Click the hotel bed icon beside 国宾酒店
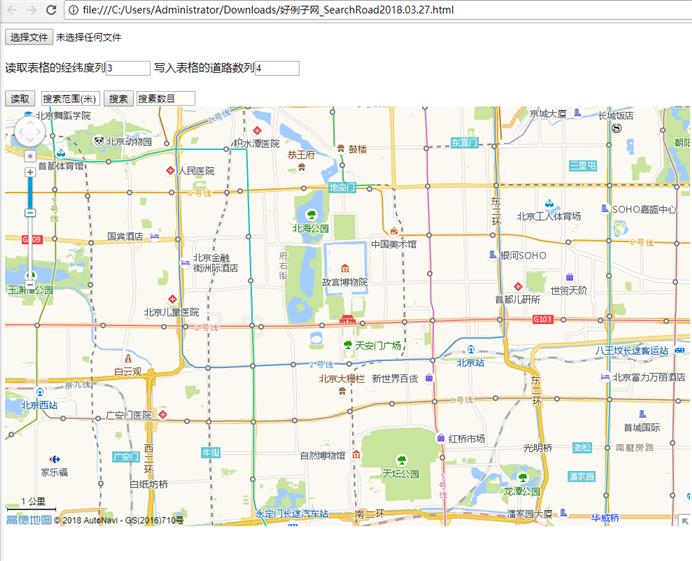The height and width of the screenshot is (561, 692). 154,237
